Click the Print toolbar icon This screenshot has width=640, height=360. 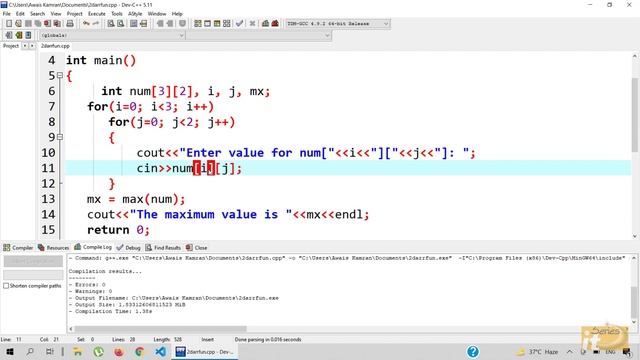[70, 24]
